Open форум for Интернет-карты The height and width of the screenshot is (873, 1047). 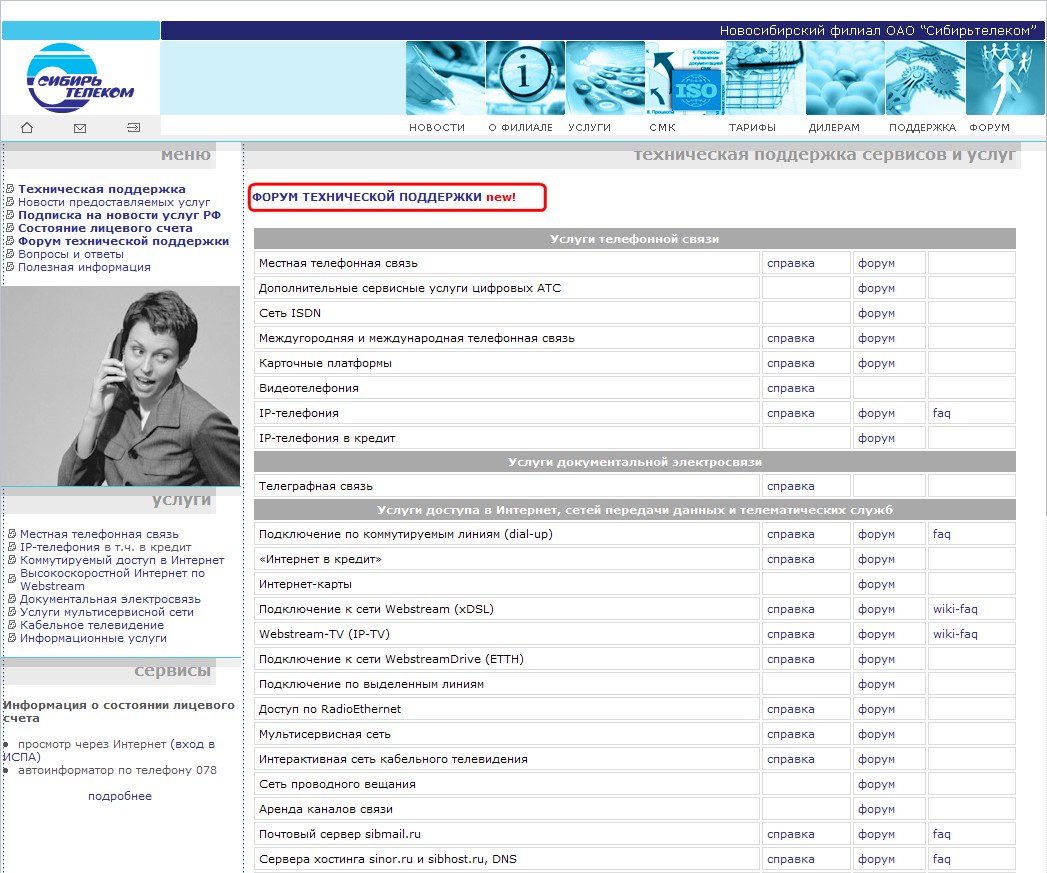pyautogui.click(x=876, y=584)
